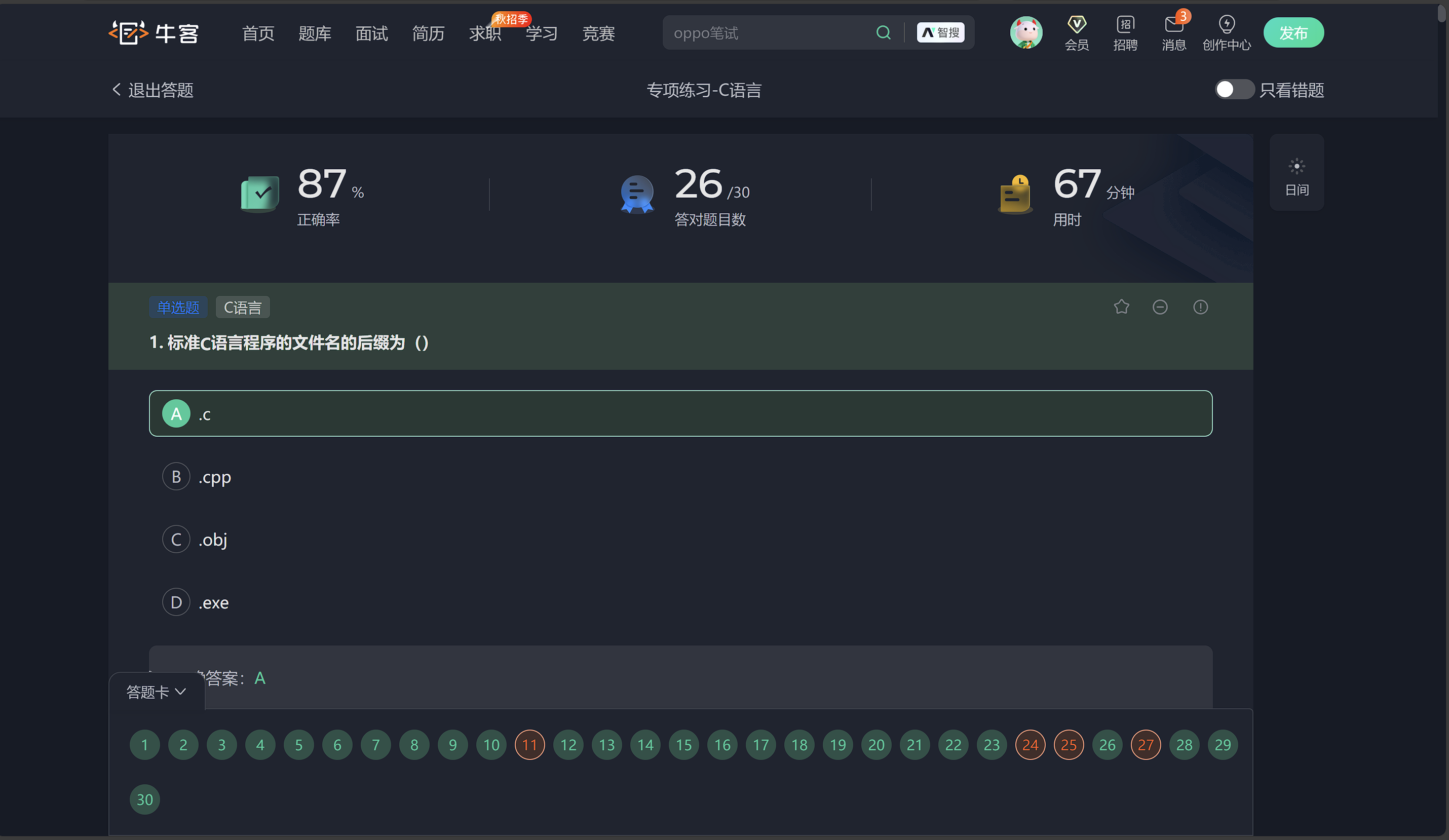Screen dimensions: 1449x840
Task: Jump to wrong question 11
Action: point(529,745)
